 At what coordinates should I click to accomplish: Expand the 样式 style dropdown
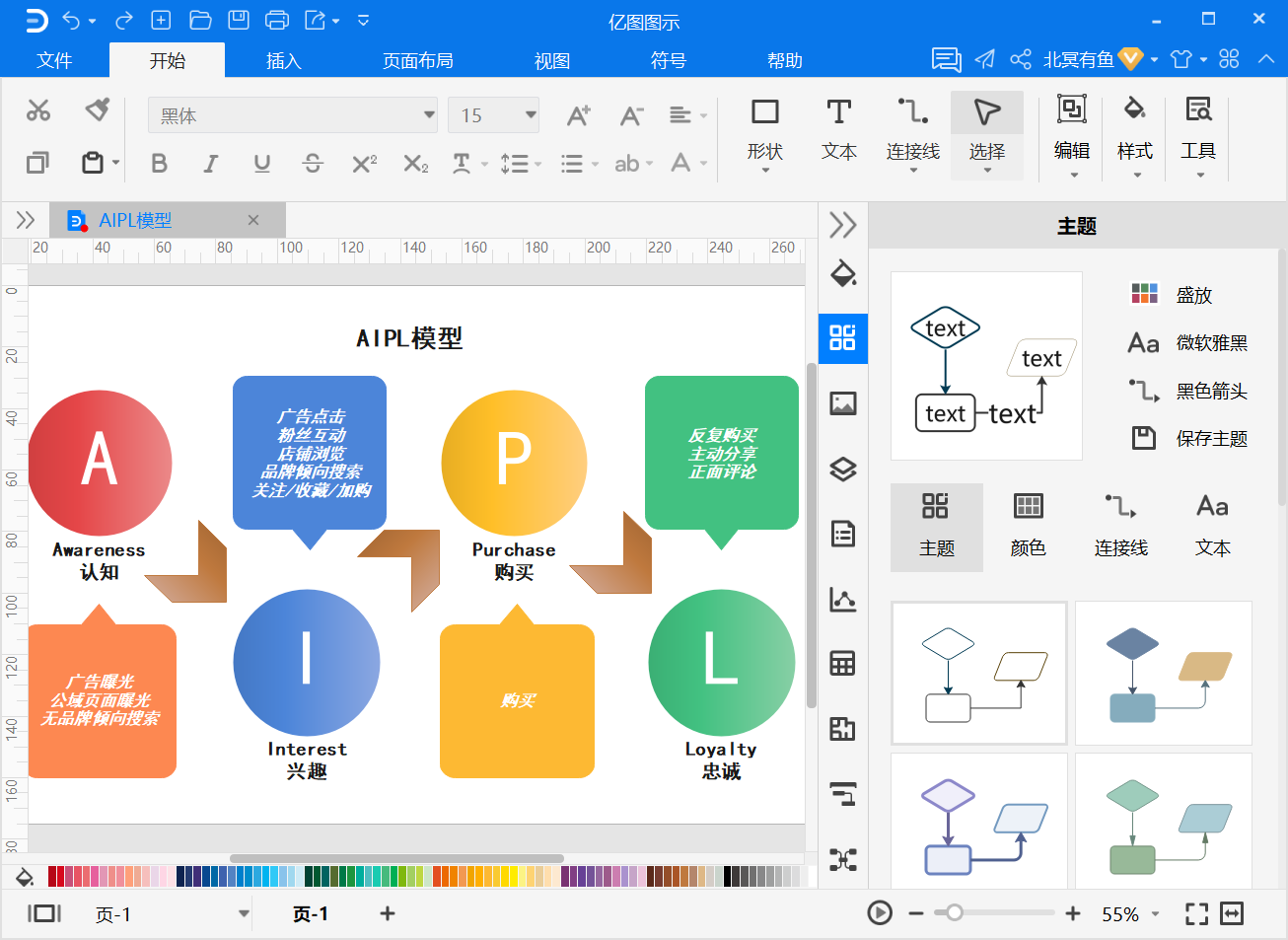point(1136,175)
